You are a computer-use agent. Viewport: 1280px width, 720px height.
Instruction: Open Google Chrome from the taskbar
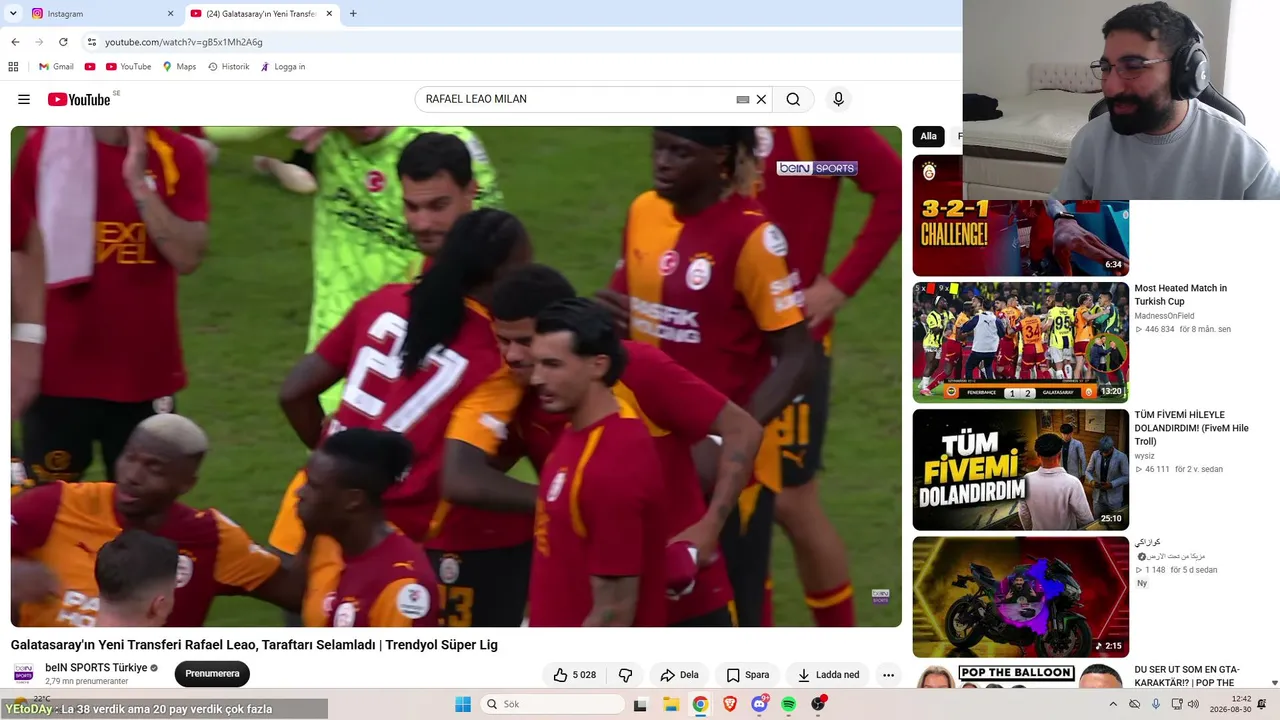pyautogui.click(x=700, y=704)
